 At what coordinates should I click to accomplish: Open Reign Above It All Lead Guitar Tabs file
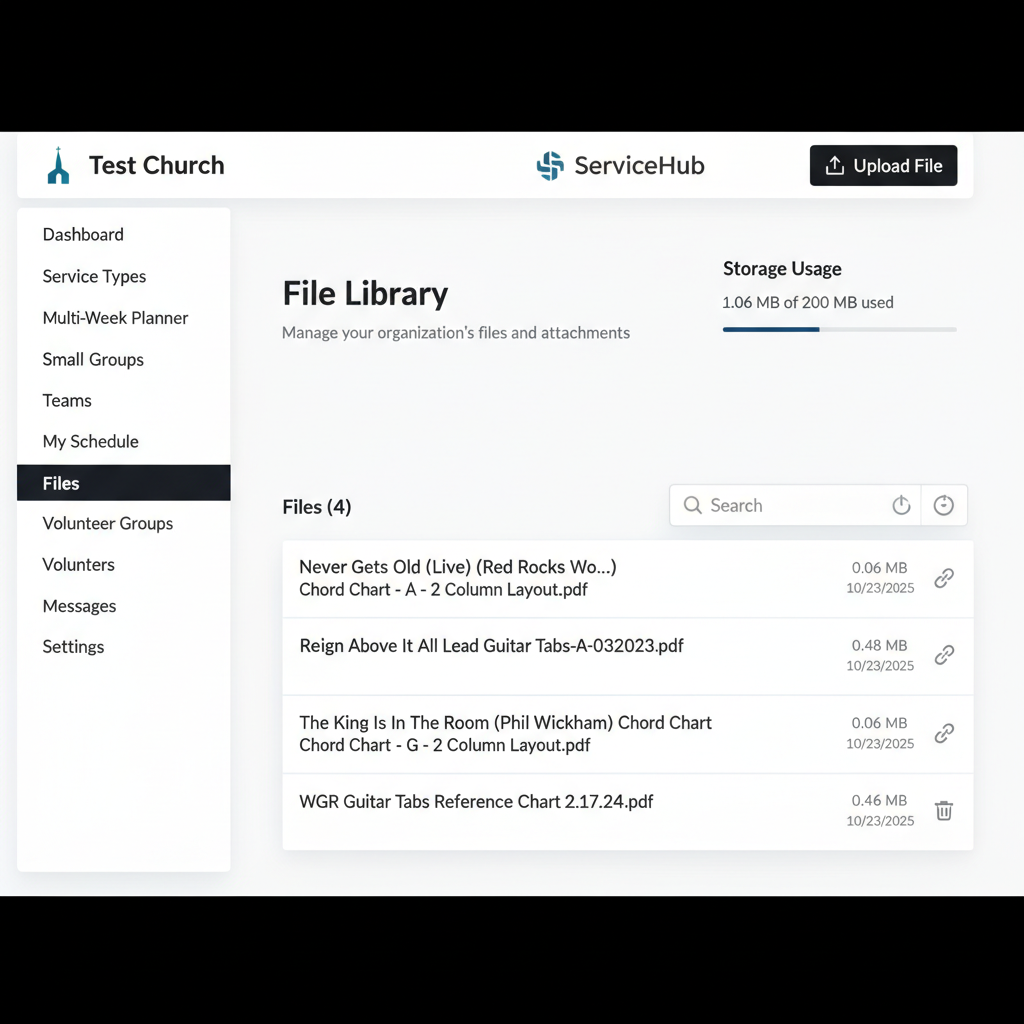[x=491, y=646]
